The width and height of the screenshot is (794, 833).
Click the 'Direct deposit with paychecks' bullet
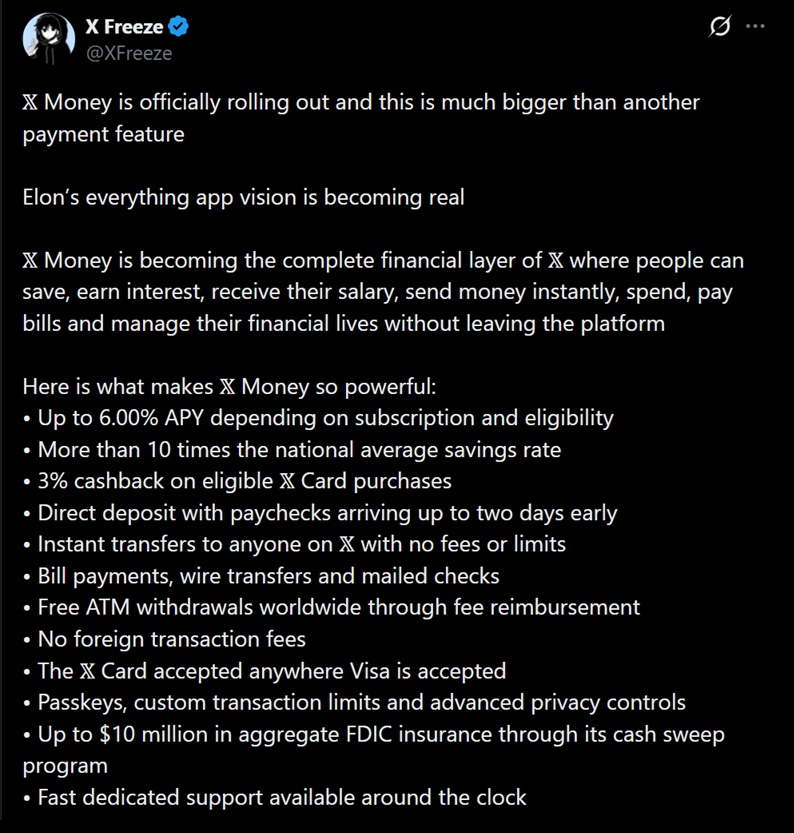tap(320, 513)
